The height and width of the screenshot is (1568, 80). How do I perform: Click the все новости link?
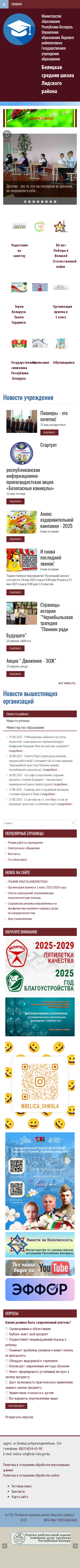[67, 683]
